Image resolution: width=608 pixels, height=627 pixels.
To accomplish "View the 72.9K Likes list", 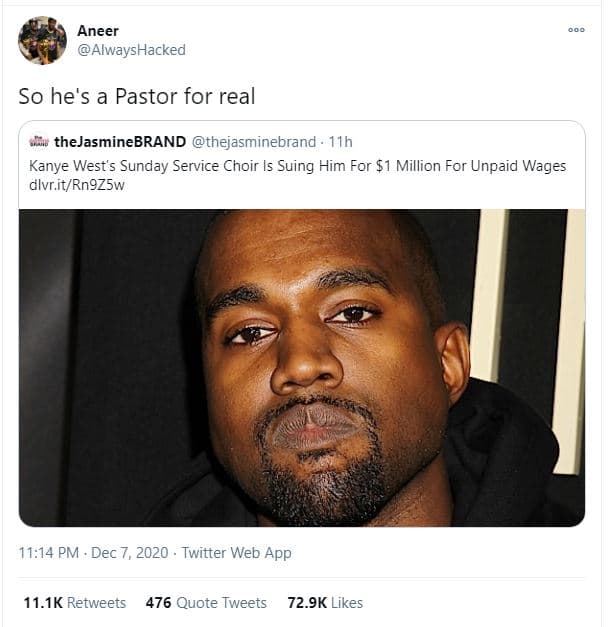I will click(x=325, y=603).
